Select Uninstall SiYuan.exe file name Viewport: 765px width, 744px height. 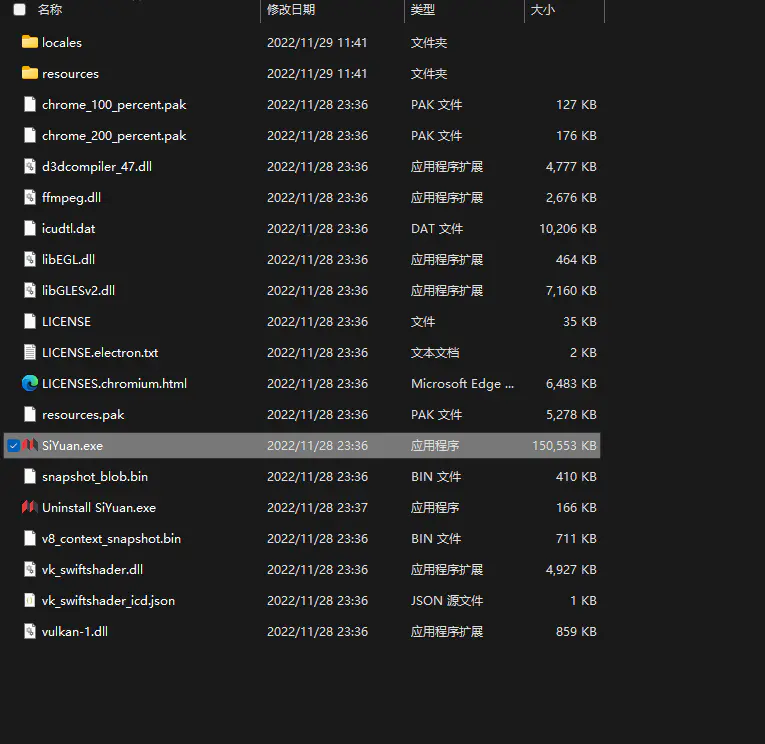(x=99, y=507)
